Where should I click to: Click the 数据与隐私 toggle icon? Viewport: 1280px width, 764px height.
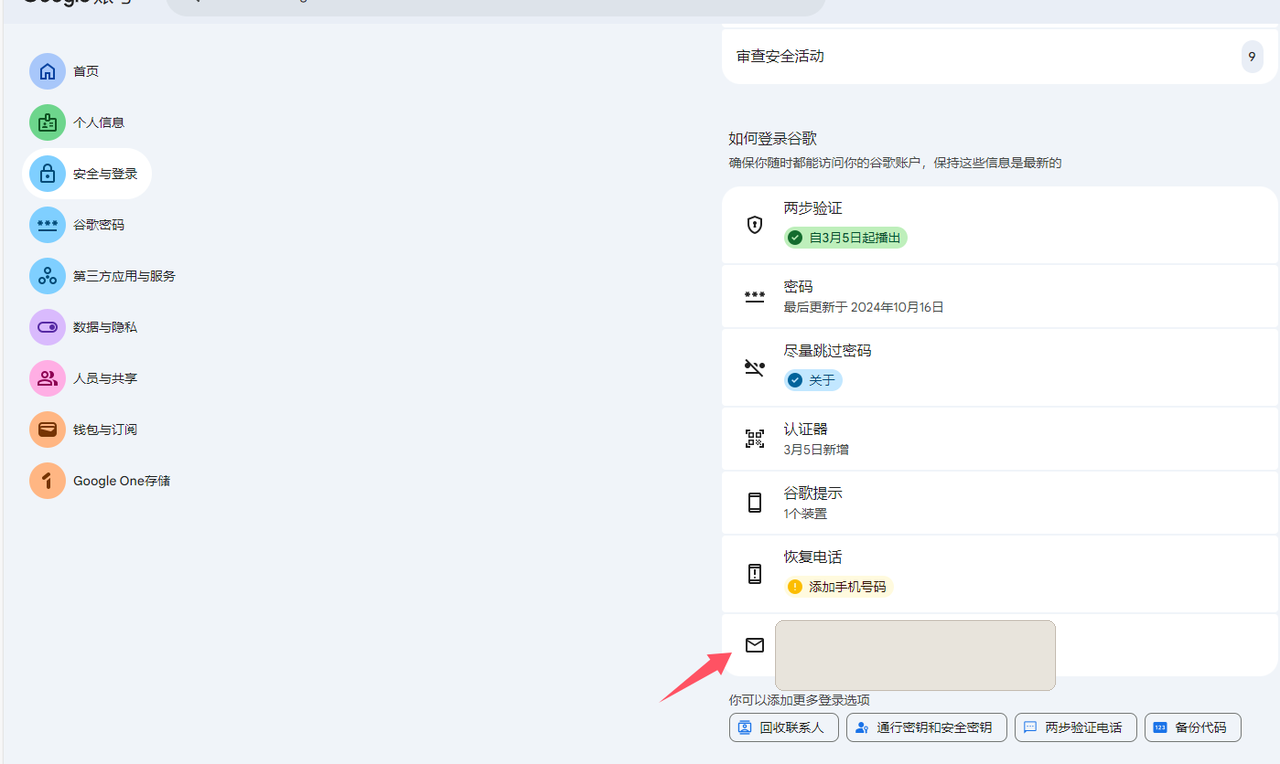tap(47, 327)
